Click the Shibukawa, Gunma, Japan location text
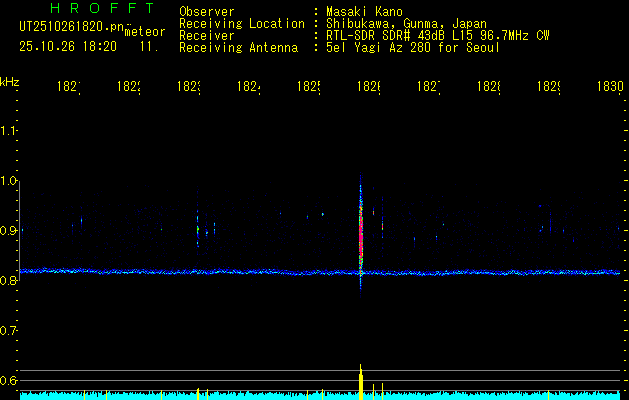Image resolution: width=629 pixels, height=400 pixels. click(406, 23)
